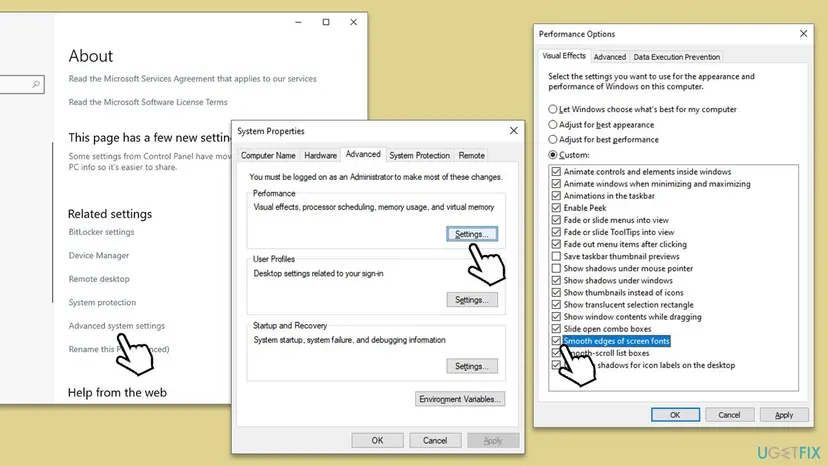Image resolution: width=828 pixels, height=466 pixels.
Task: Open Microsoft Services Agreement link
Action: pyautogui.click(x=193, y=79)
